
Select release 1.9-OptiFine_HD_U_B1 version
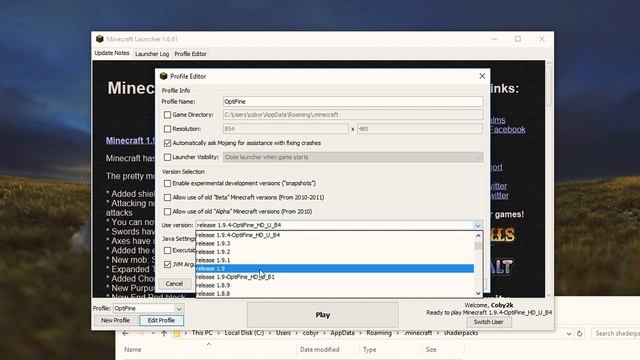click(335, 277)
